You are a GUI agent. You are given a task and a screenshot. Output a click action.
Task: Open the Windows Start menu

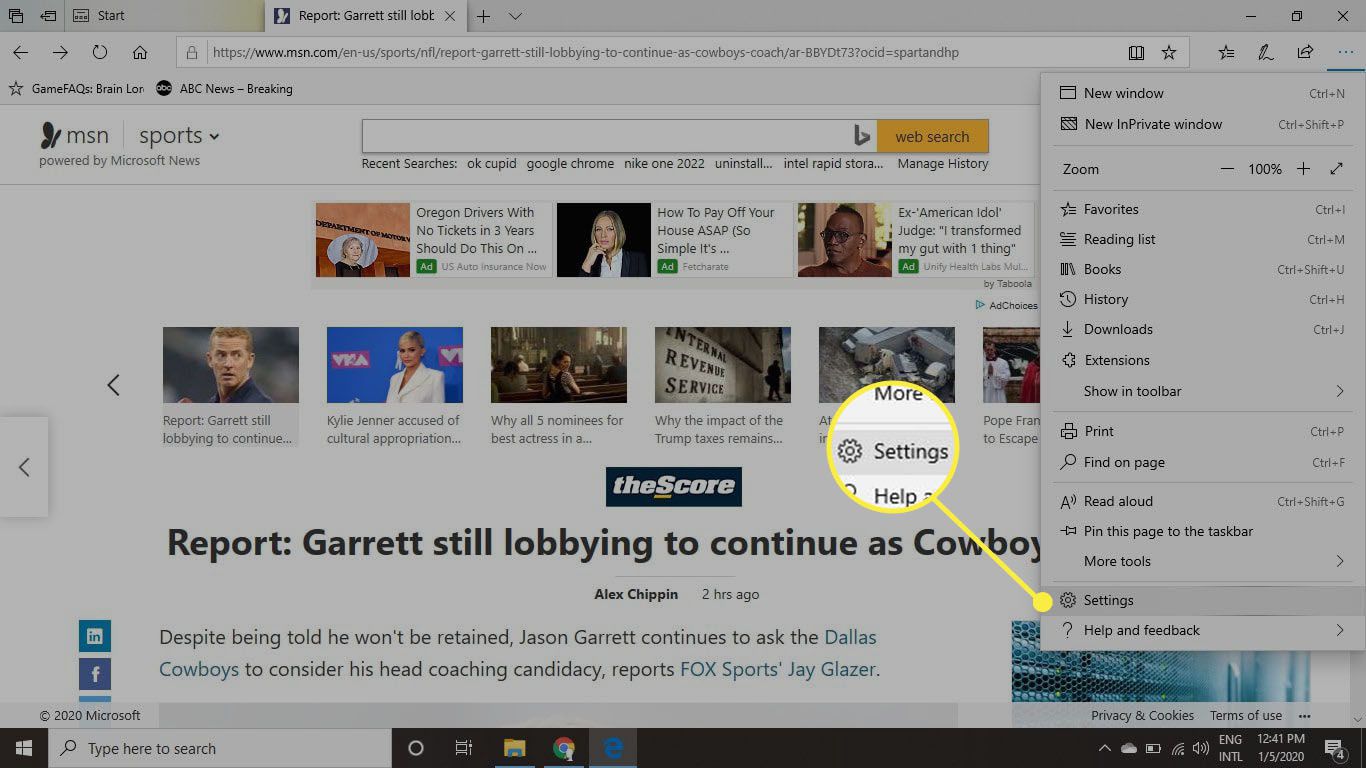coord(24,748)
